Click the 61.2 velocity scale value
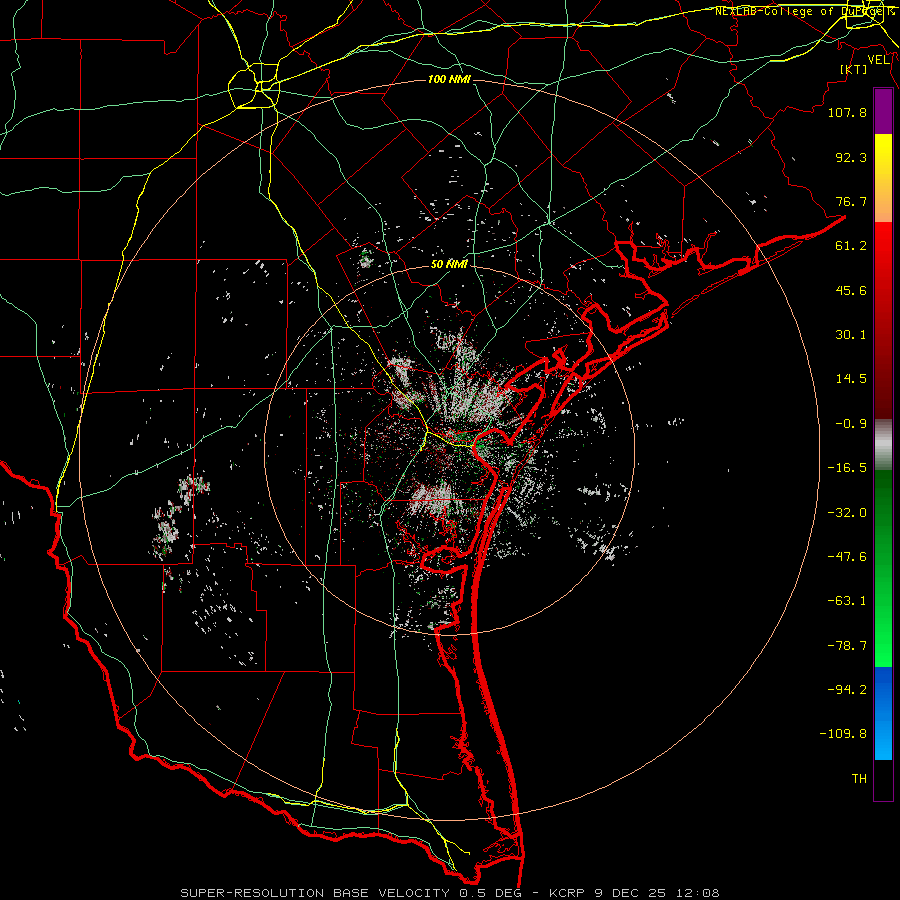The width and height of the screenshot is (900, 900). tap(851, 246)
